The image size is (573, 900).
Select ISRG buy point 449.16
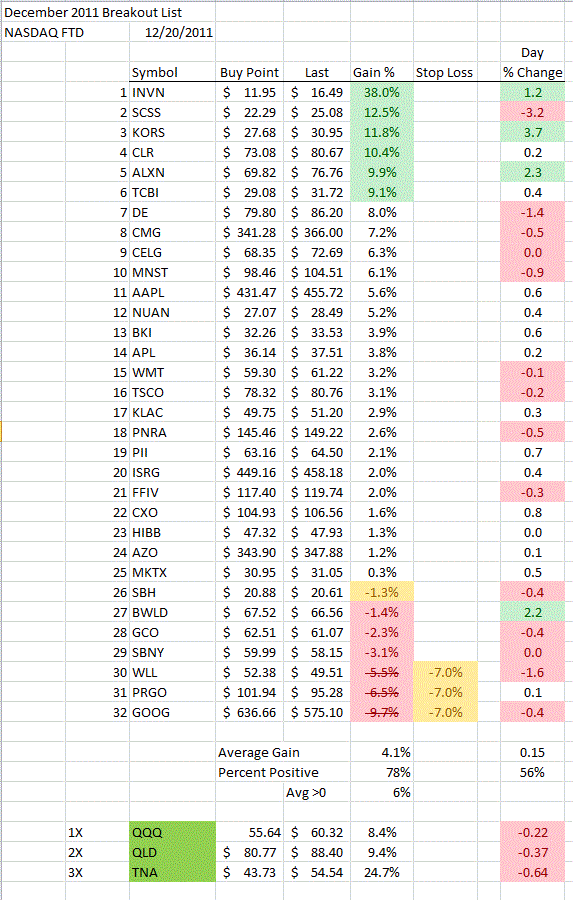click(x=249, y=472)
